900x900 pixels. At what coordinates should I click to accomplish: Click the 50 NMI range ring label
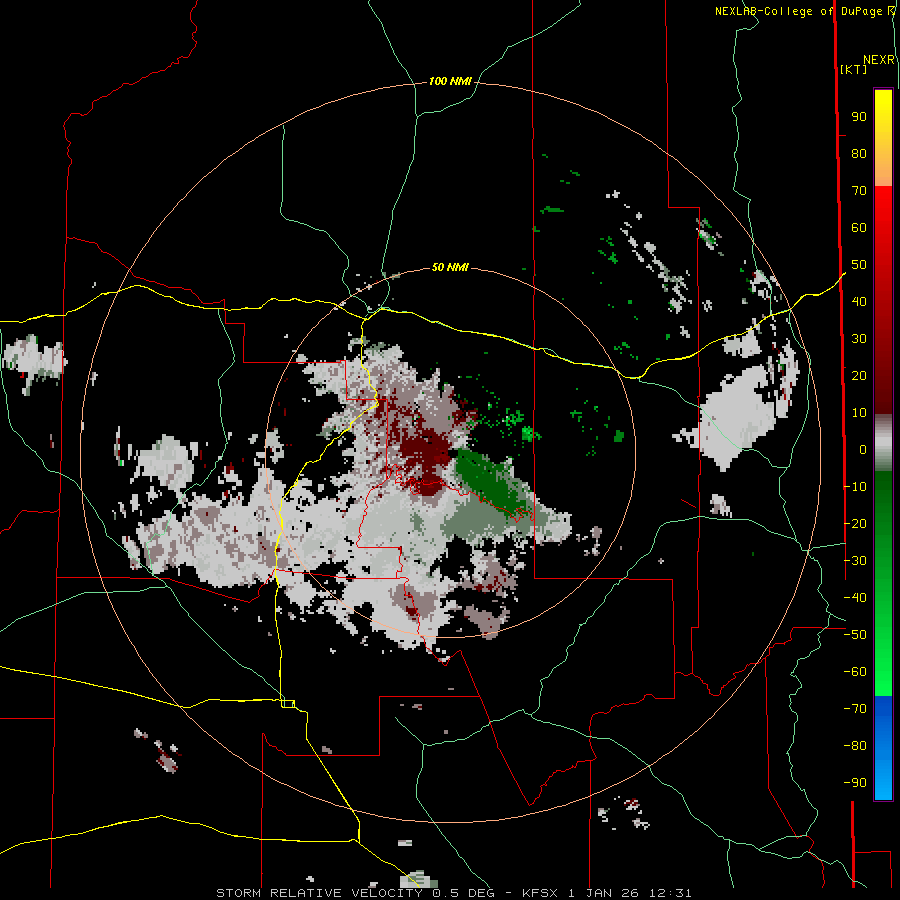(x=450, y=267)
